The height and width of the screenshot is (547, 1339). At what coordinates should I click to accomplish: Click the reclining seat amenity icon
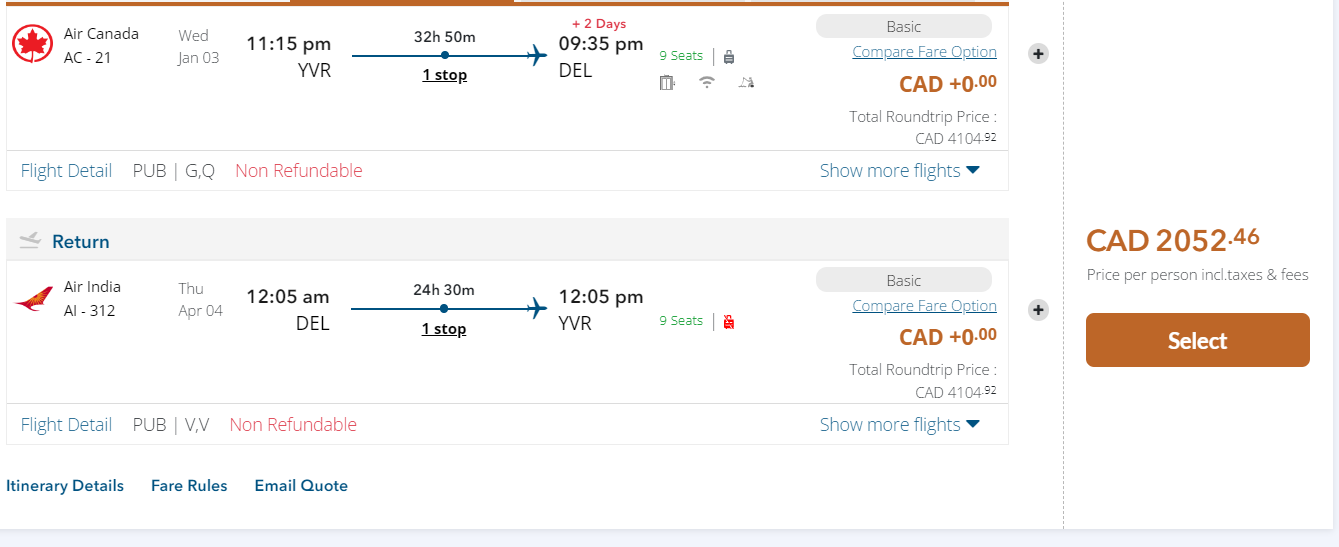click(746, 83)
